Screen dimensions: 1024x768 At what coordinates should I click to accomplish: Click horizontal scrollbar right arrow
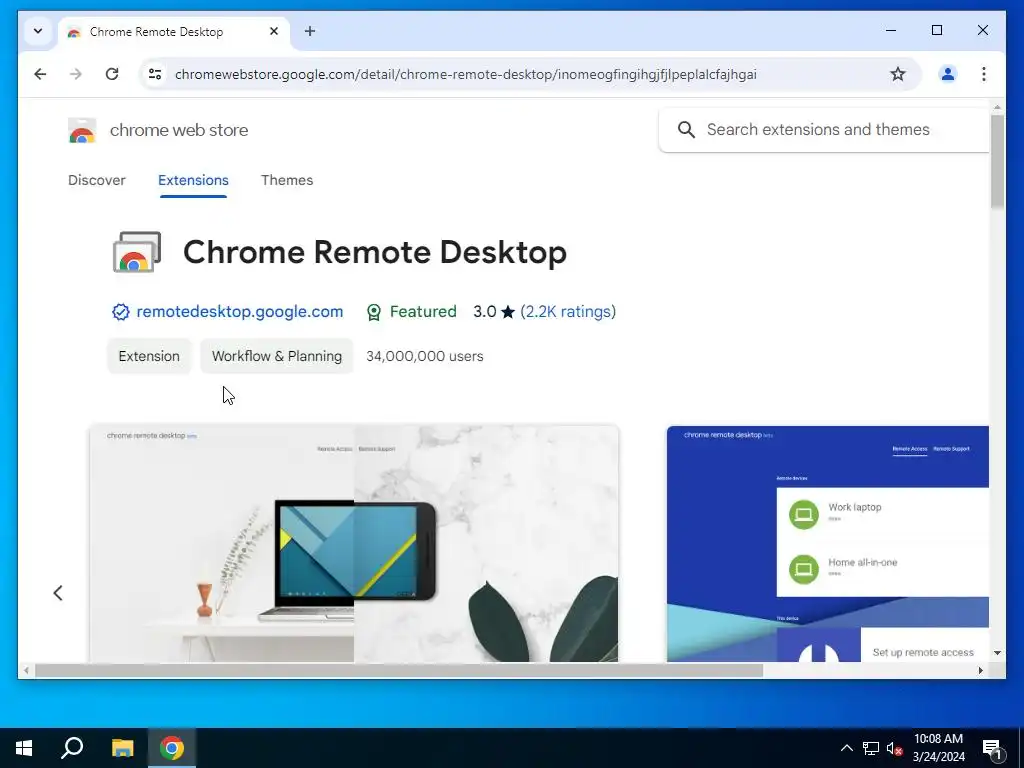point(980,671)
